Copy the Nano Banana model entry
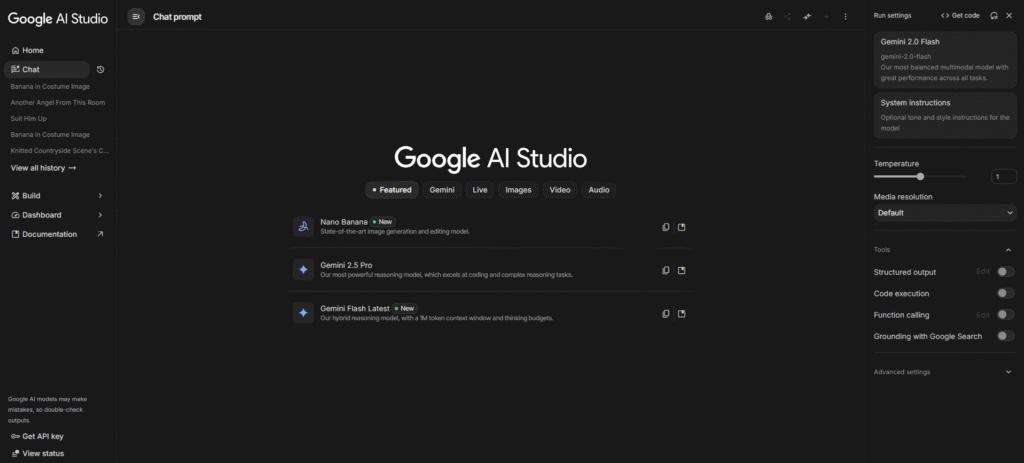The width and height of the screenshot is (1024, 463). click(666, 227)
